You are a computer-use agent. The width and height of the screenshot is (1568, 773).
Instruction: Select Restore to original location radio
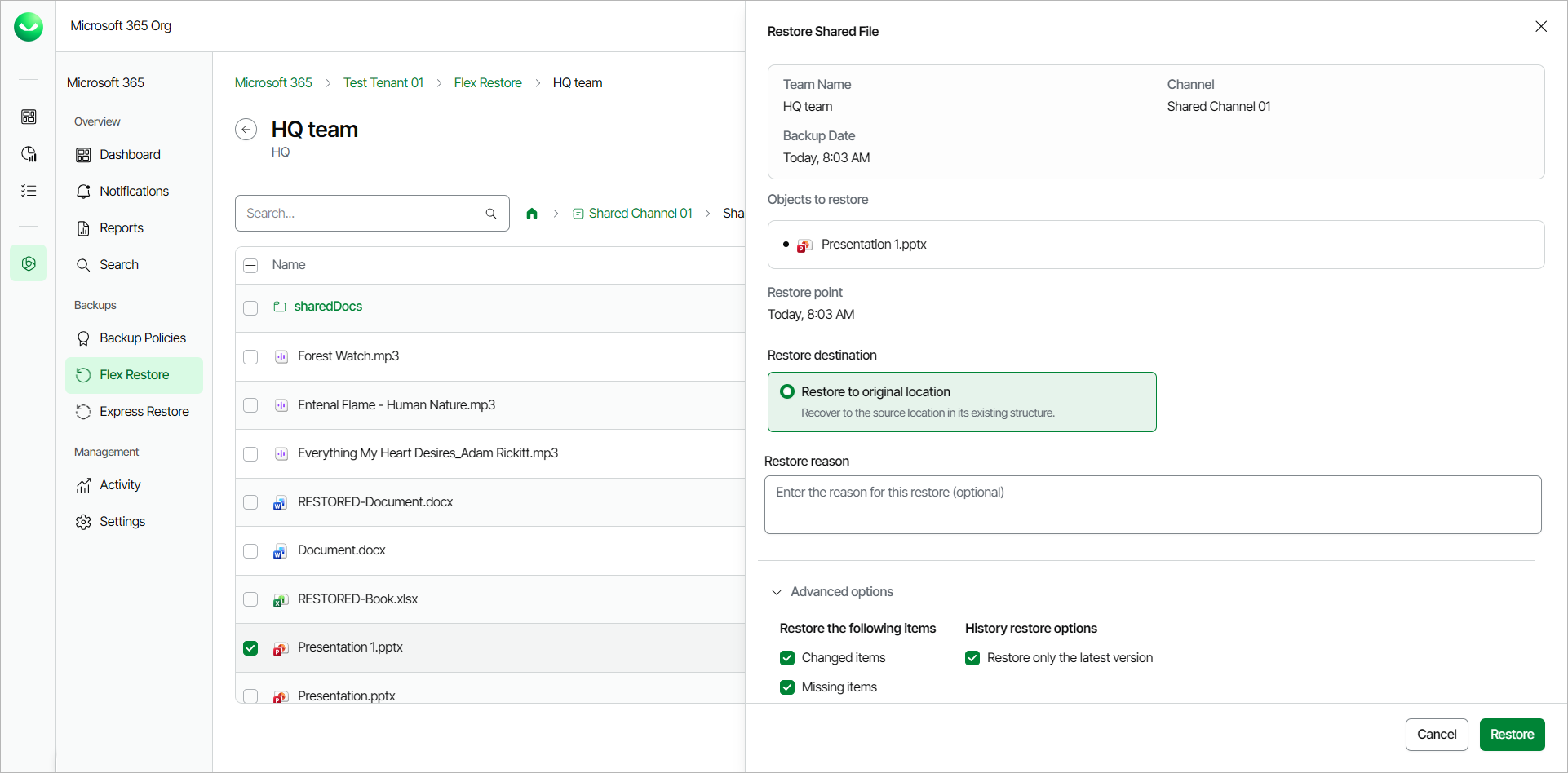[787, 392]
